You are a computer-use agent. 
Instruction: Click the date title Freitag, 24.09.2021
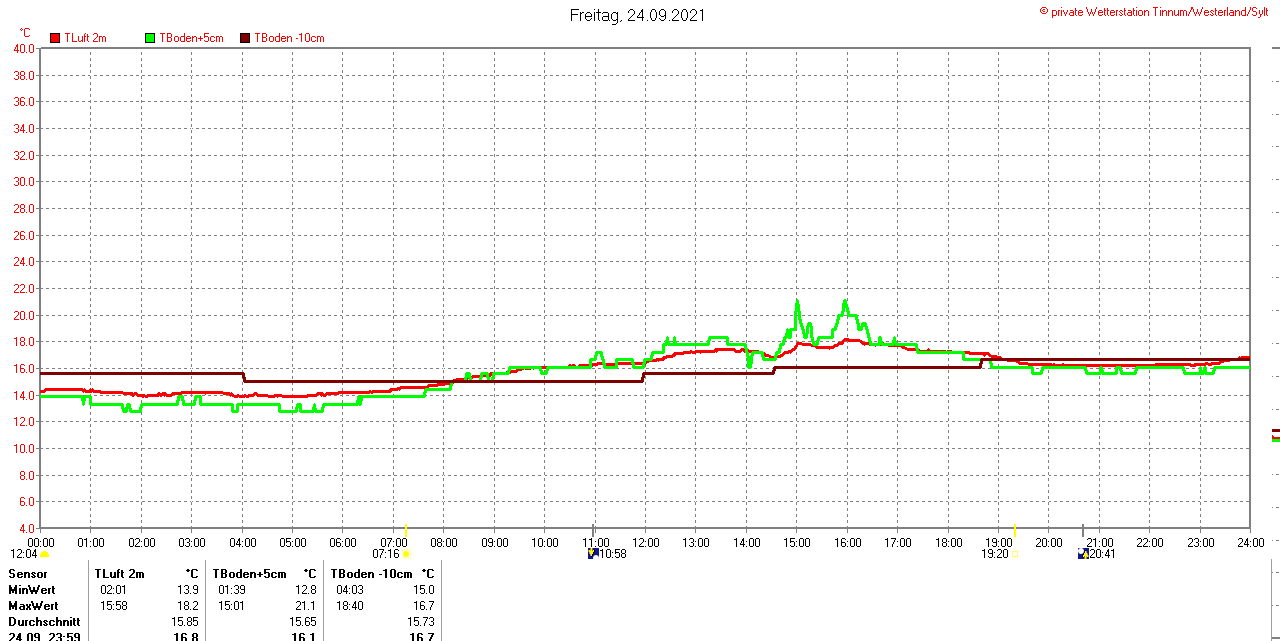pos(637,15)
